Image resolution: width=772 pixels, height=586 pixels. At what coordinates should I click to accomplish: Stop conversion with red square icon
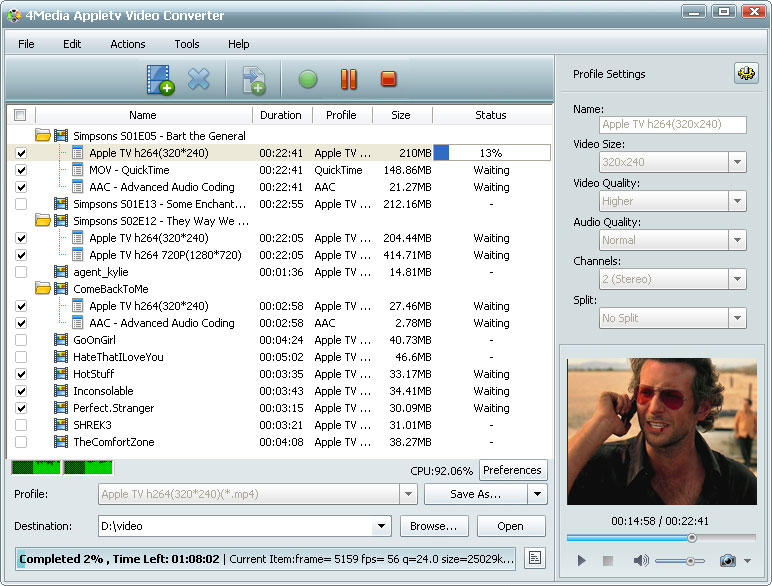[388, 79]
